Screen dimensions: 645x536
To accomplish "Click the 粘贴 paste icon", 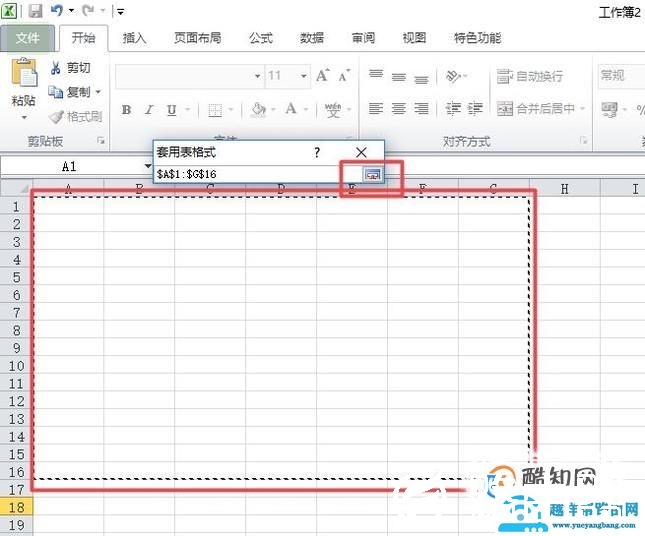I will point(24,72).
